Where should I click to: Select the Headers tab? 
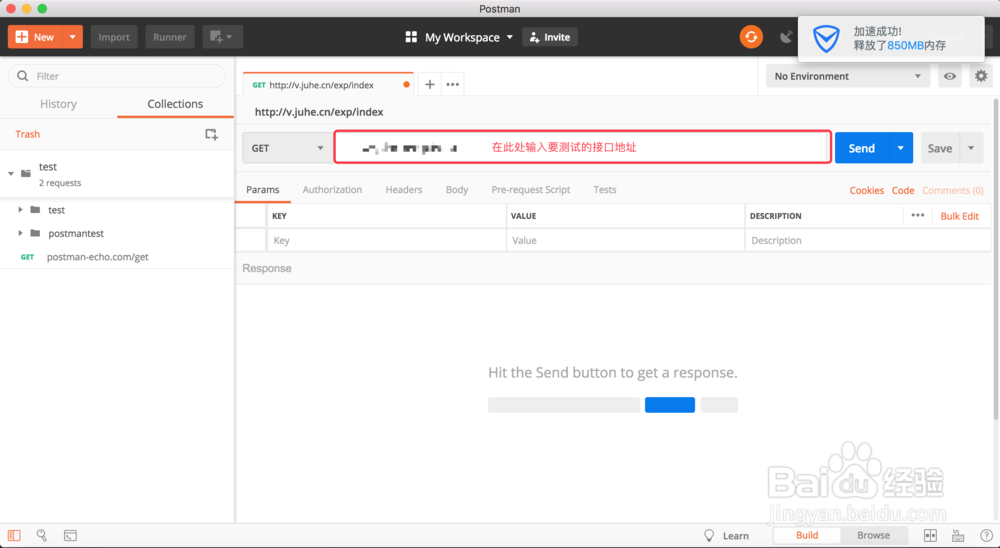coord(404,189)
